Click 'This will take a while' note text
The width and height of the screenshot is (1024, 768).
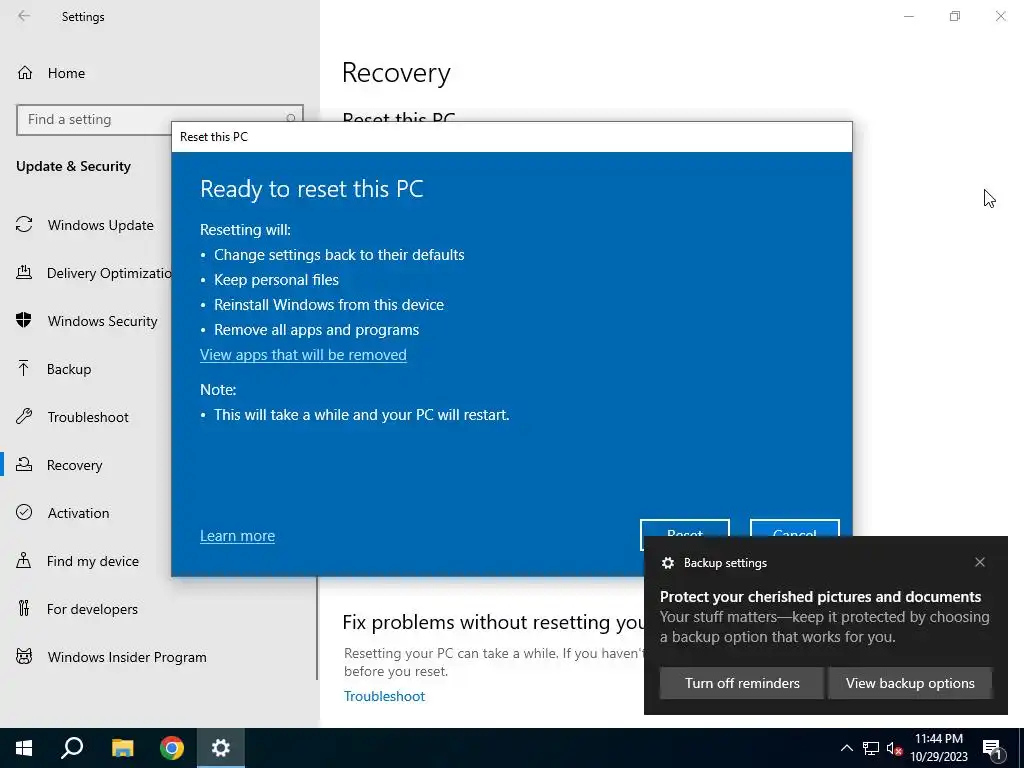click(x=361, y=415)
